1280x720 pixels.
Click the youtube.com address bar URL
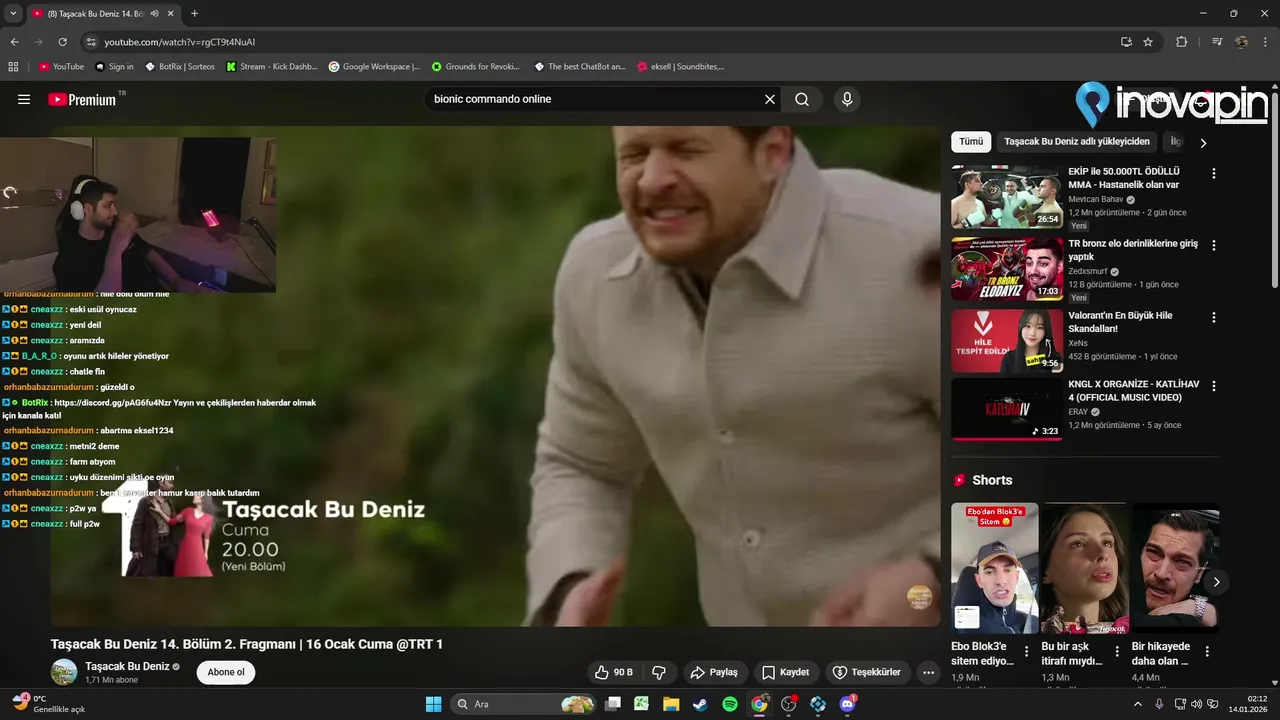pyautogui.click(x=180, y=42)
